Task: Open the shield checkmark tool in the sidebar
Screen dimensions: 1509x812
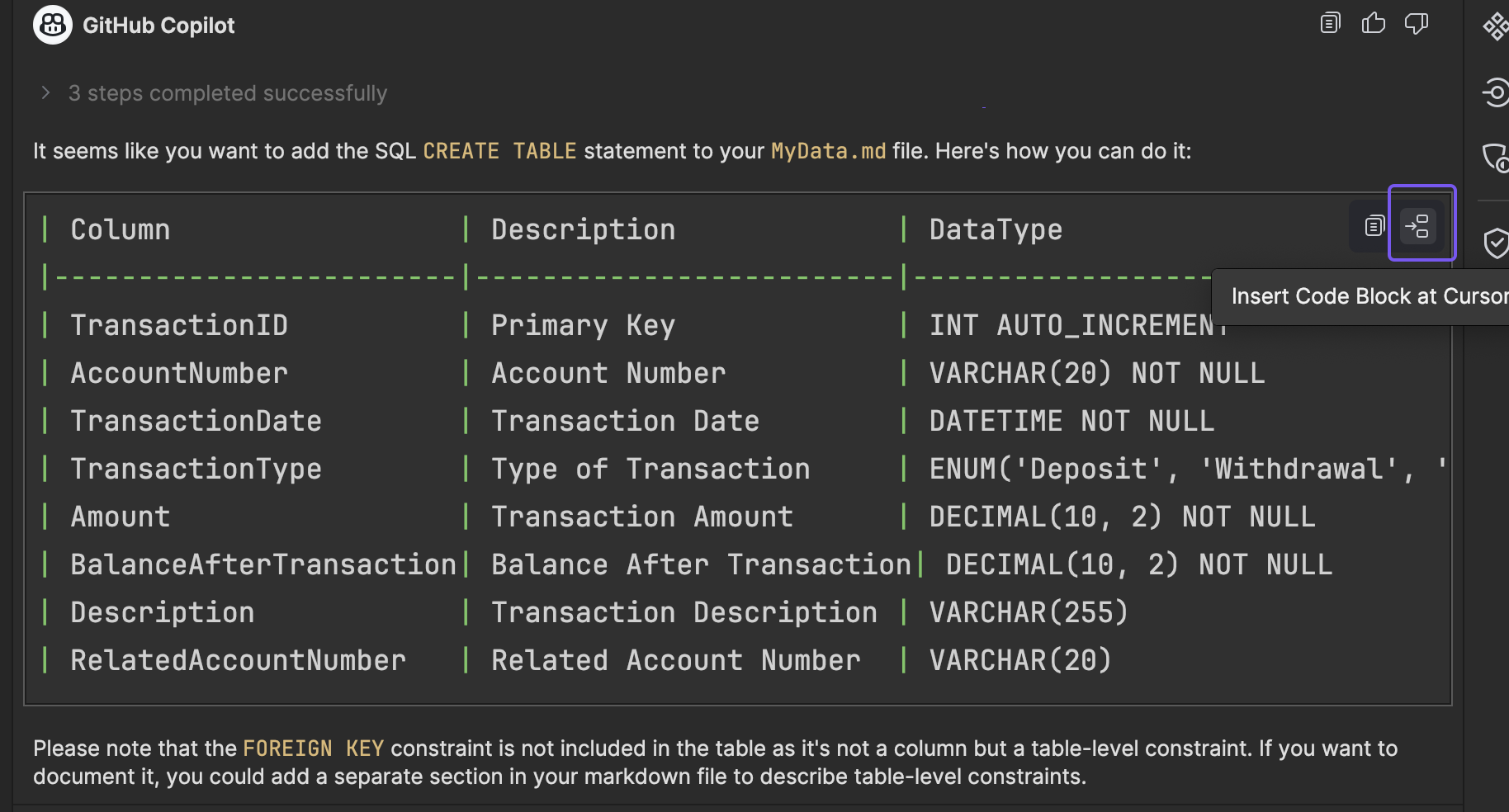Action: (1496, 243)
